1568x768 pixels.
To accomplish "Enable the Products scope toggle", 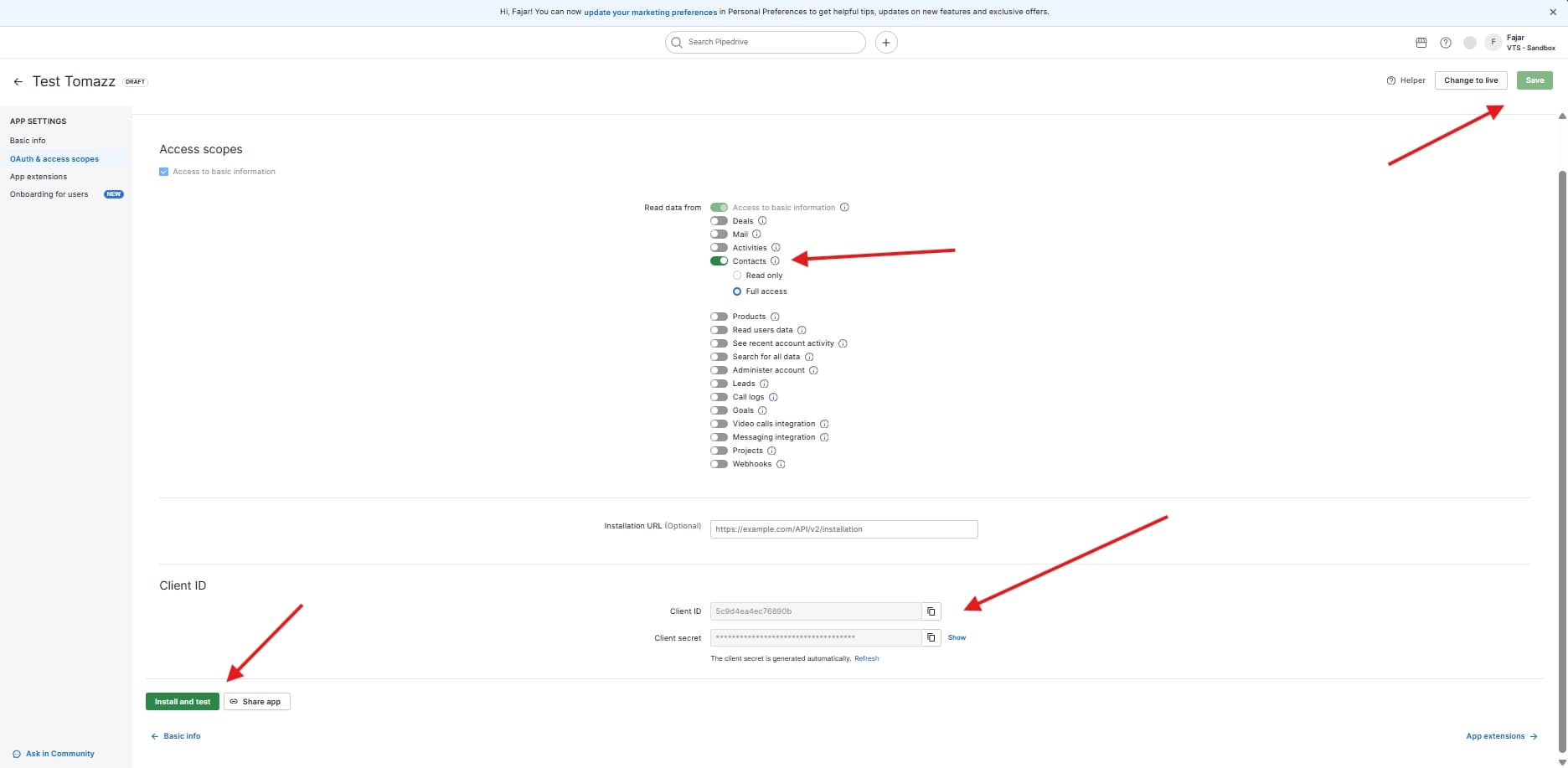I will click(x=719, y=317).
